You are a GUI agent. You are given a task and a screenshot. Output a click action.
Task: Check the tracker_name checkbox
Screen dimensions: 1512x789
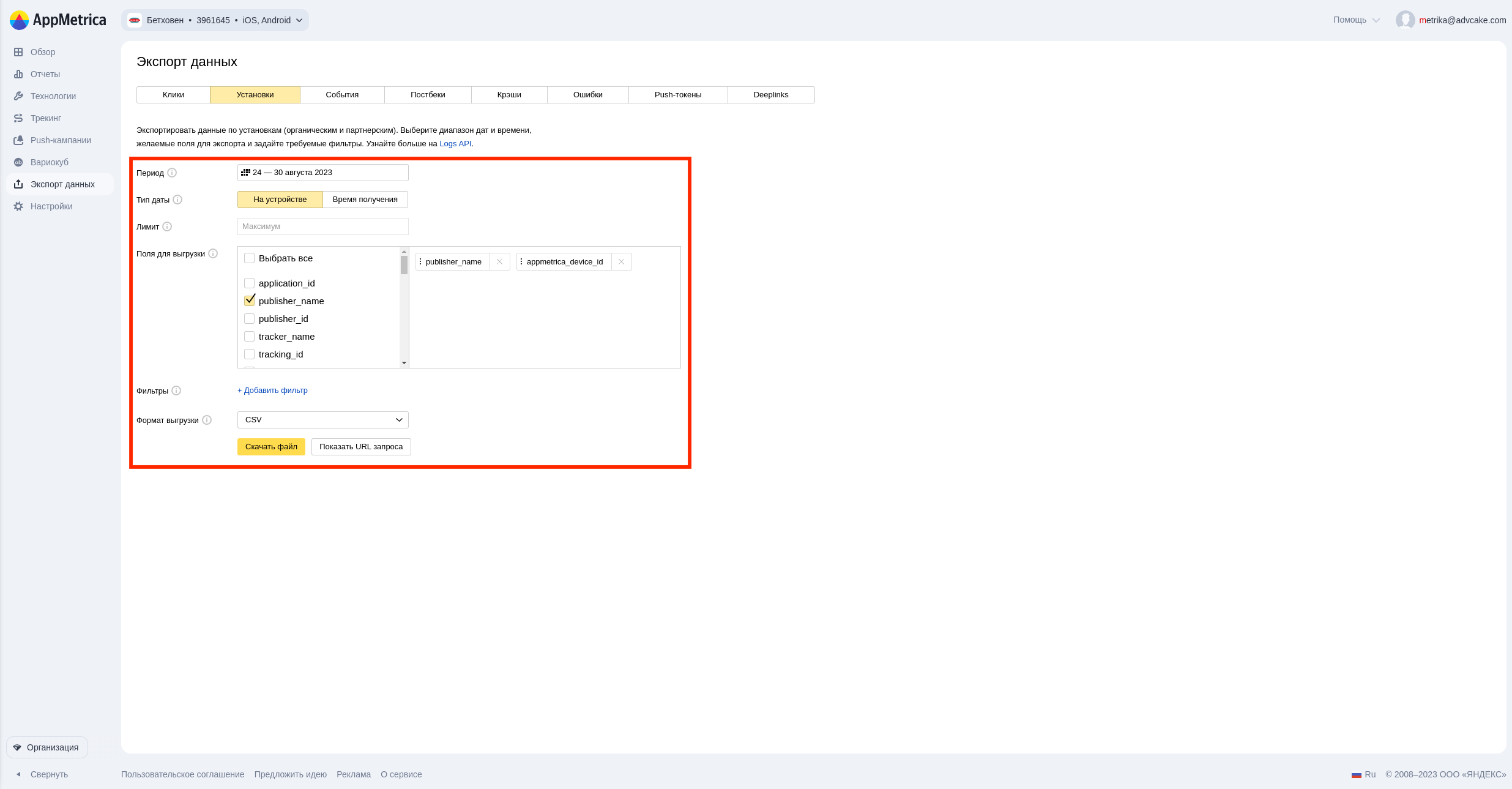click(249, 337)
